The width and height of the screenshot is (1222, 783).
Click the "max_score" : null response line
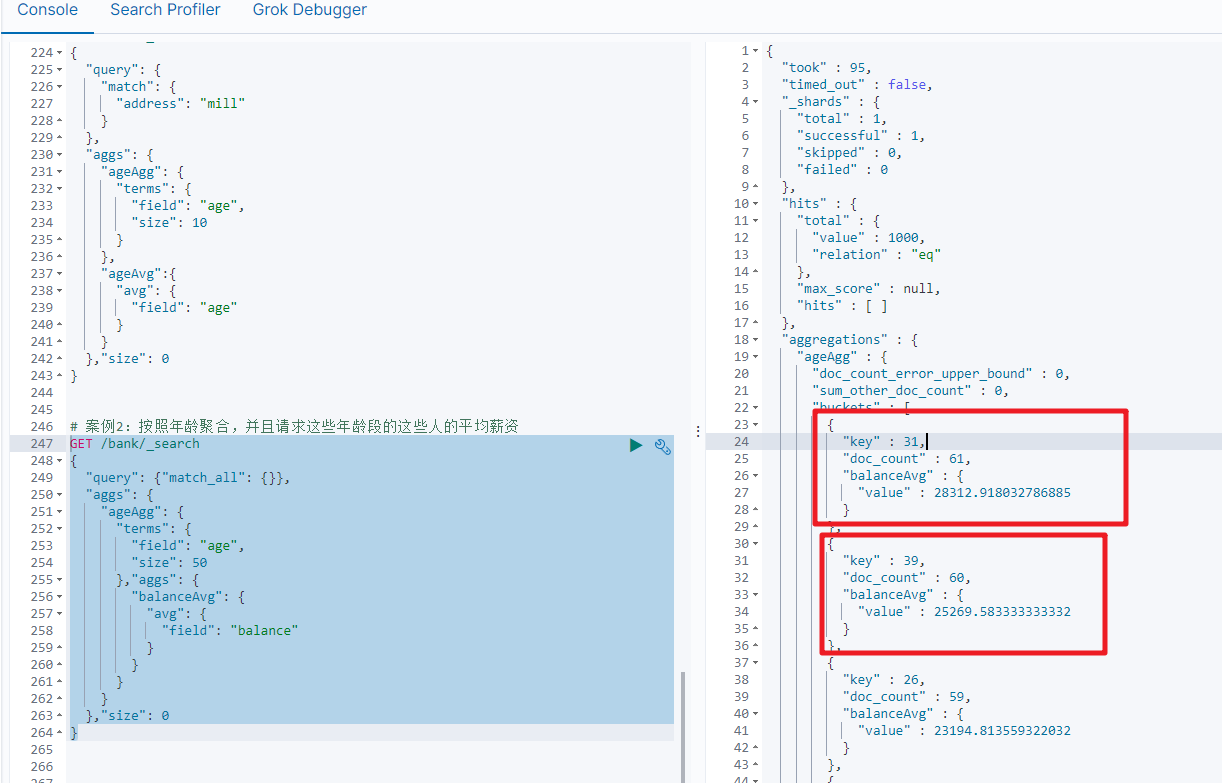[x=868, y=288]
